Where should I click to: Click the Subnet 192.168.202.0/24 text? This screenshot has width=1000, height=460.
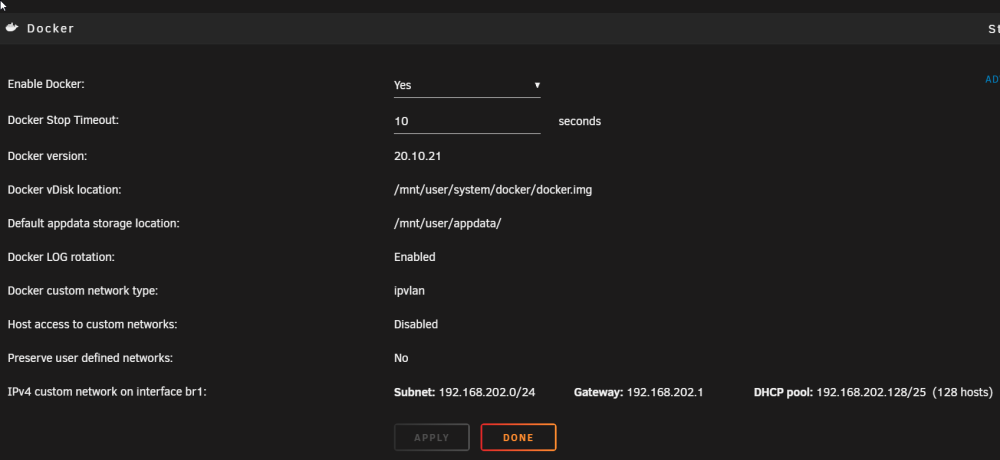pyautogui.click(x=465, y=392)
